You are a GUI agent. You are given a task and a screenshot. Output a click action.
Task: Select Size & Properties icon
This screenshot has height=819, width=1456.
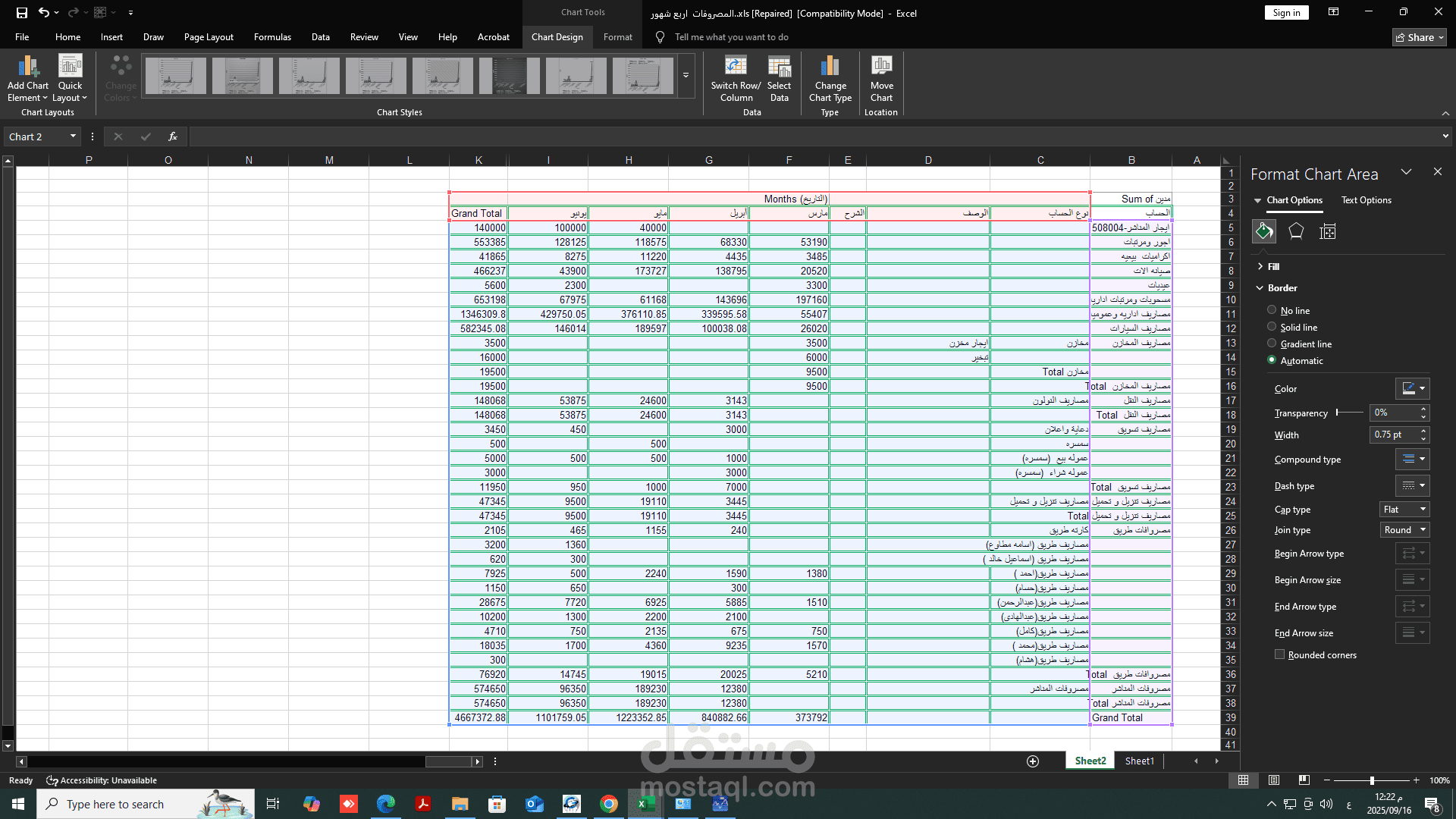(x=1328, y=231)
